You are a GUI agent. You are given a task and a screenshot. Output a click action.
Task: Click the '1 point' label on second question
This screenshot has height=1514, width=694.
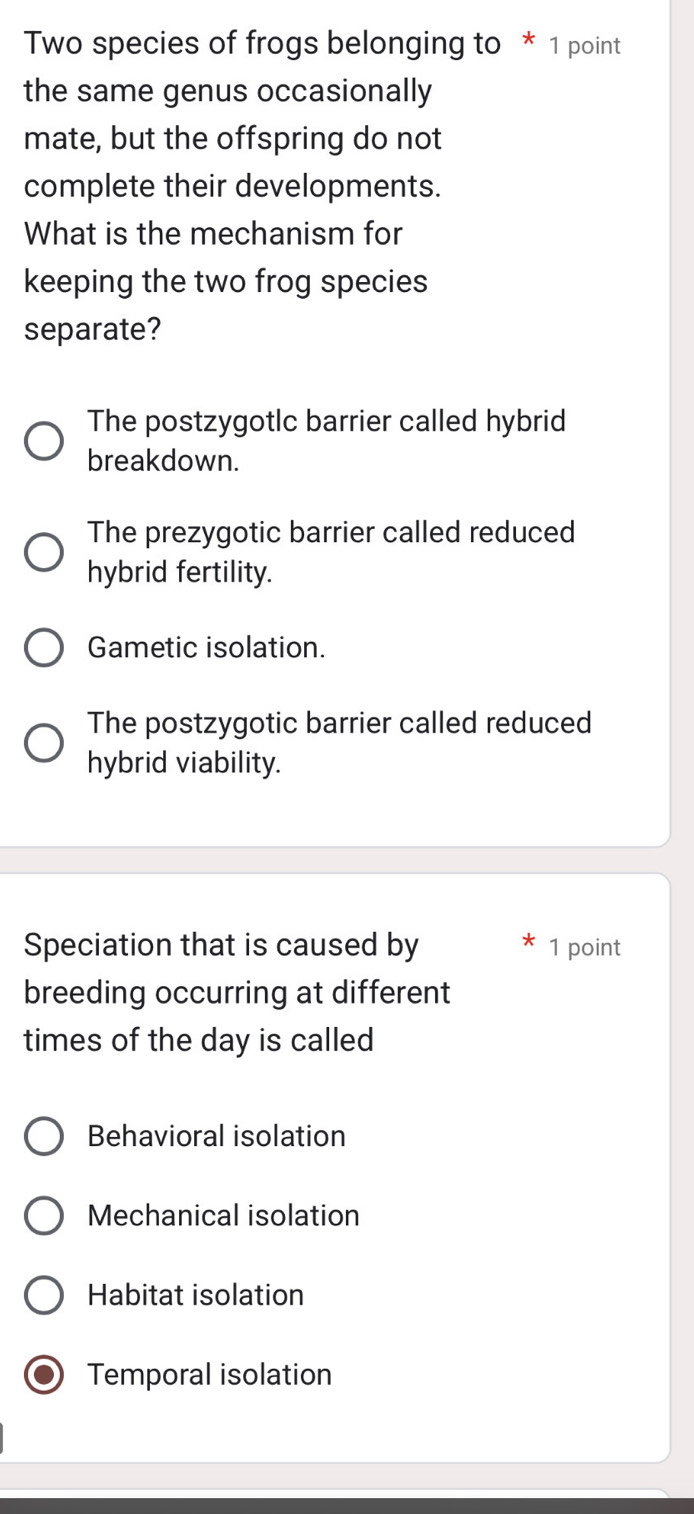(x=586, y=947)
